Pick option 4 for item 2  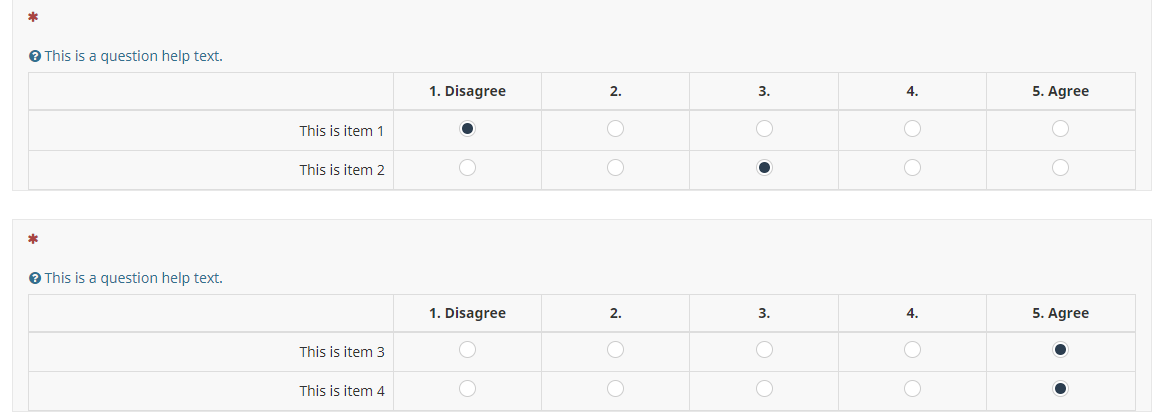tap(912, 168)
